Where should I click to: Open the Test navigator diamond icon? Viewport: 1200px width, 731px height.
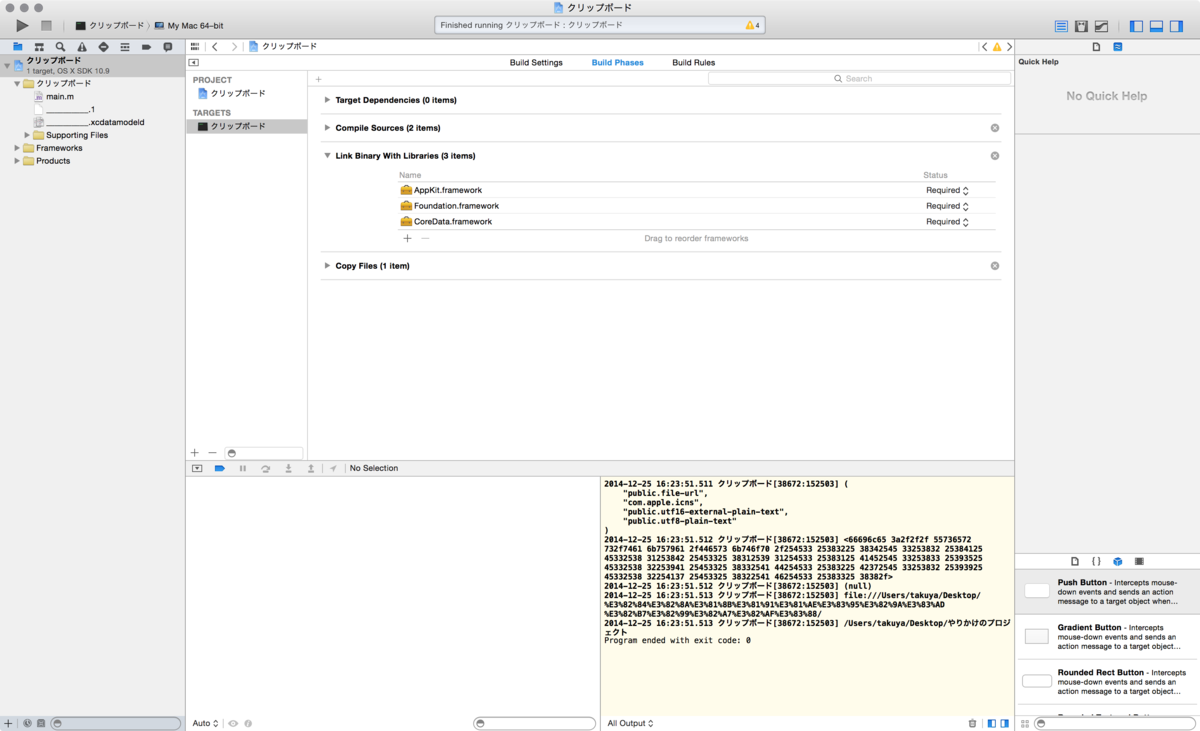coord(103,47)
